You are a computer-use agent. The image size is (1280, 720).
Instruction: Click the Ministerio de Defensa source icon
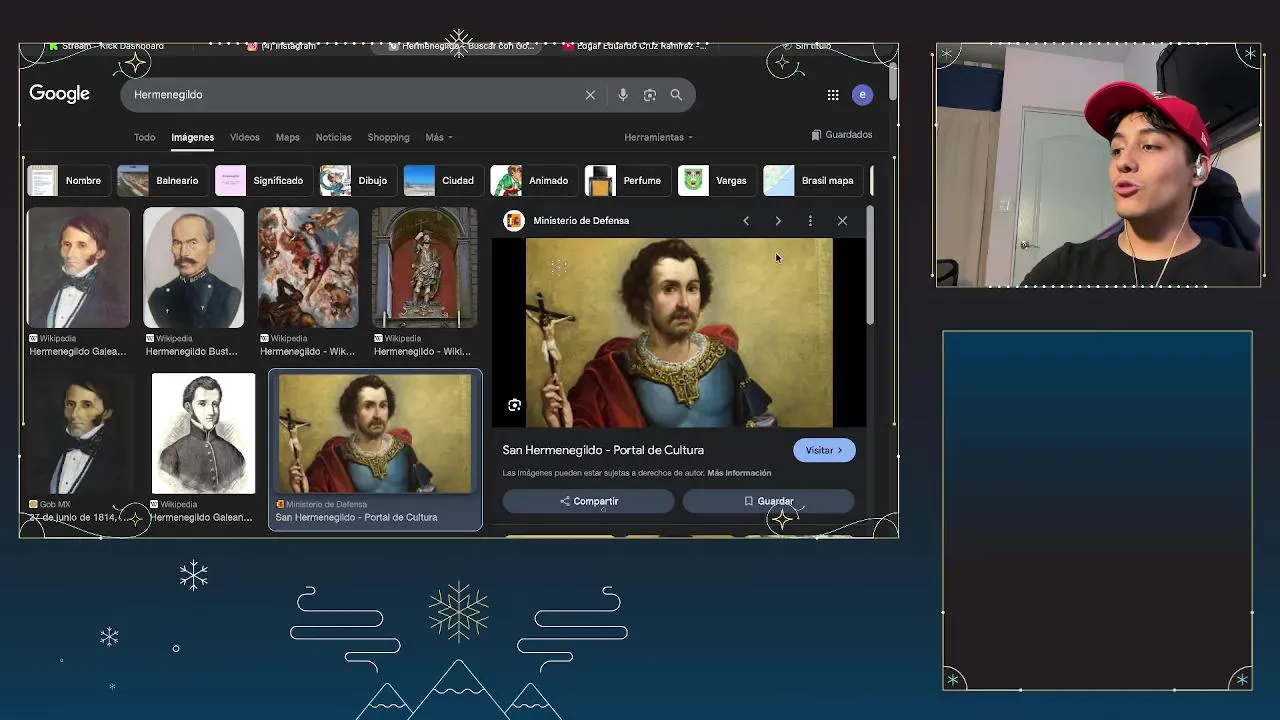514,221
